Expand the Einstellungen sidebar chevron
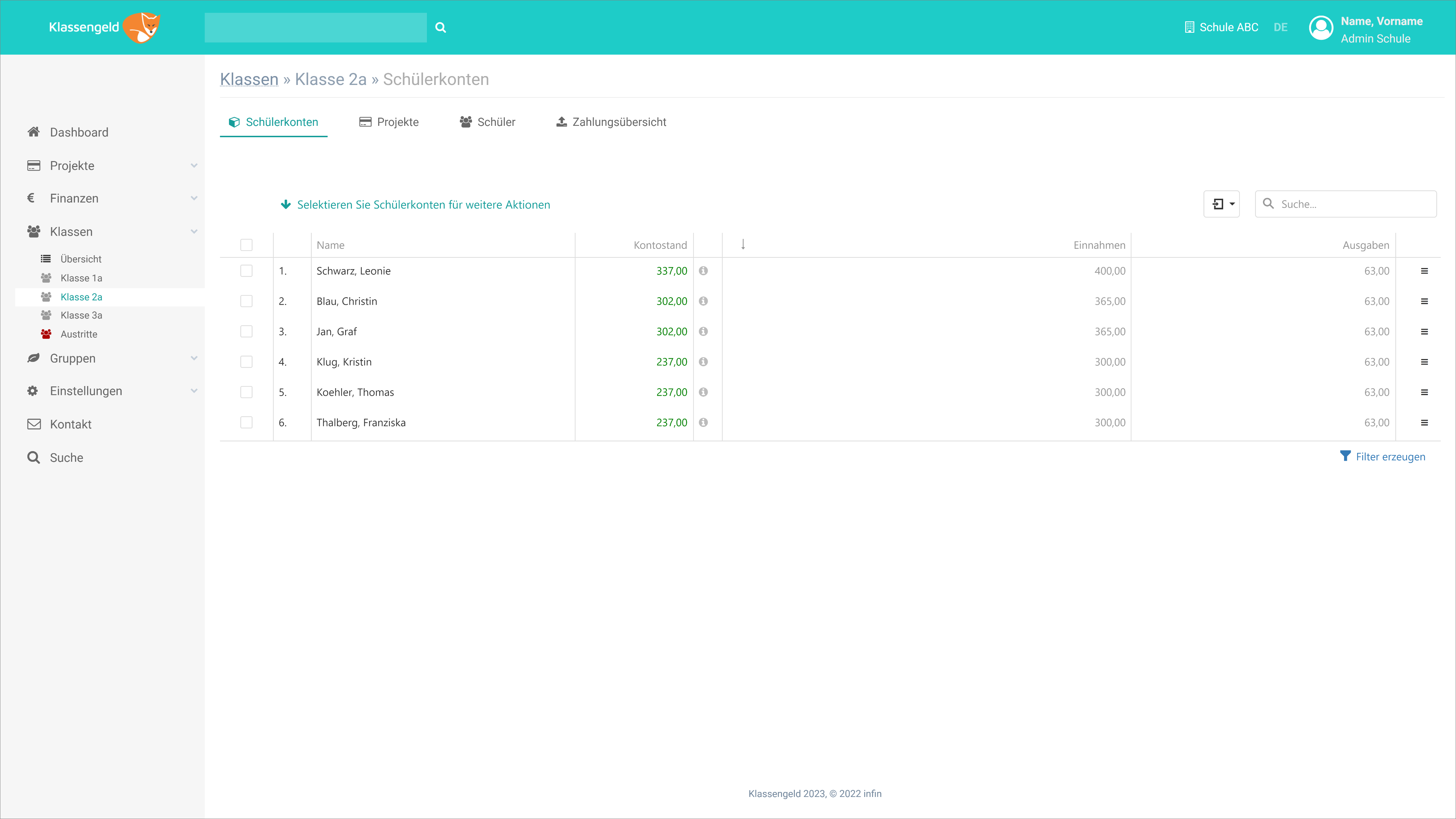Image resolution: width=1456 pixels, height=819 pixels. (x=194, y=391)
